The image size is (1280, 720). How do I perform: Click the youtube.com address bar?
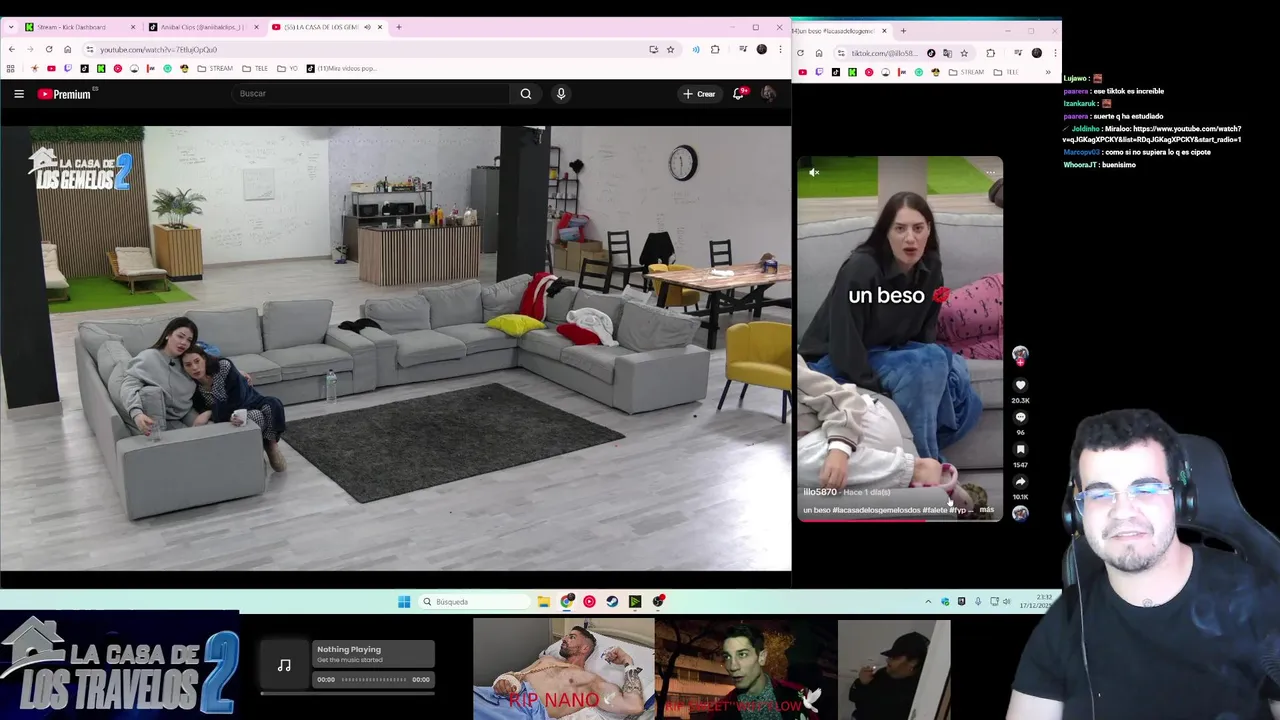(x=370, y=49)
